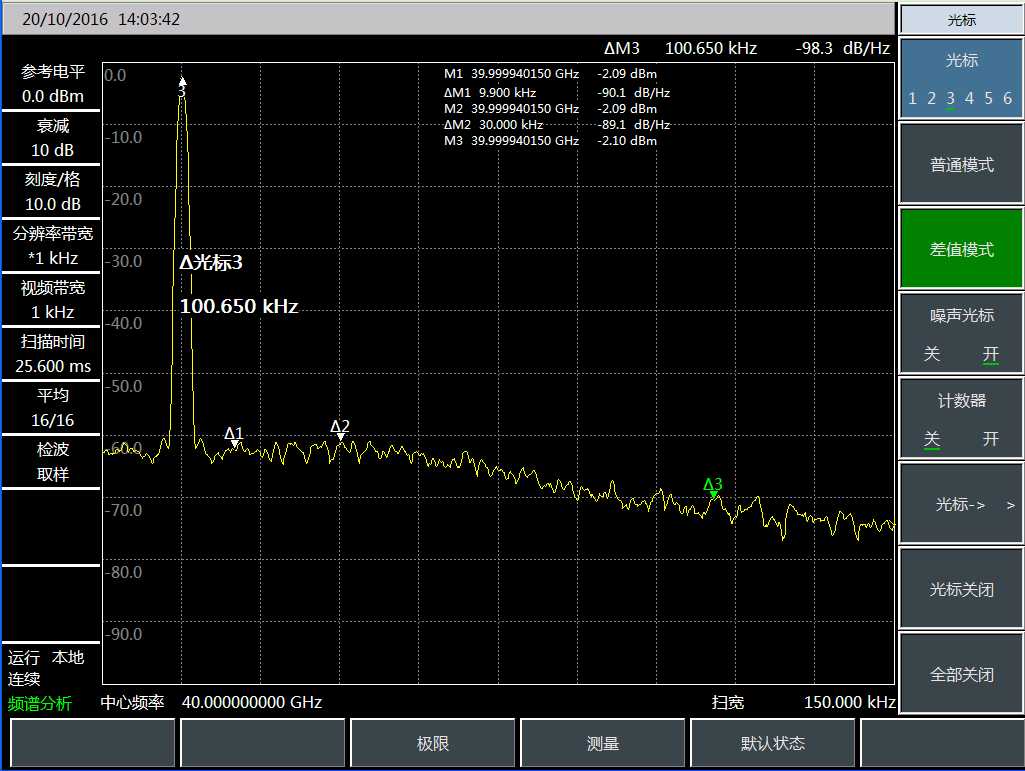1025x771 pixels.
Task: Open the 分辨率带宽 resolution bandwidth setting
Action: click(x=52, y=245)
